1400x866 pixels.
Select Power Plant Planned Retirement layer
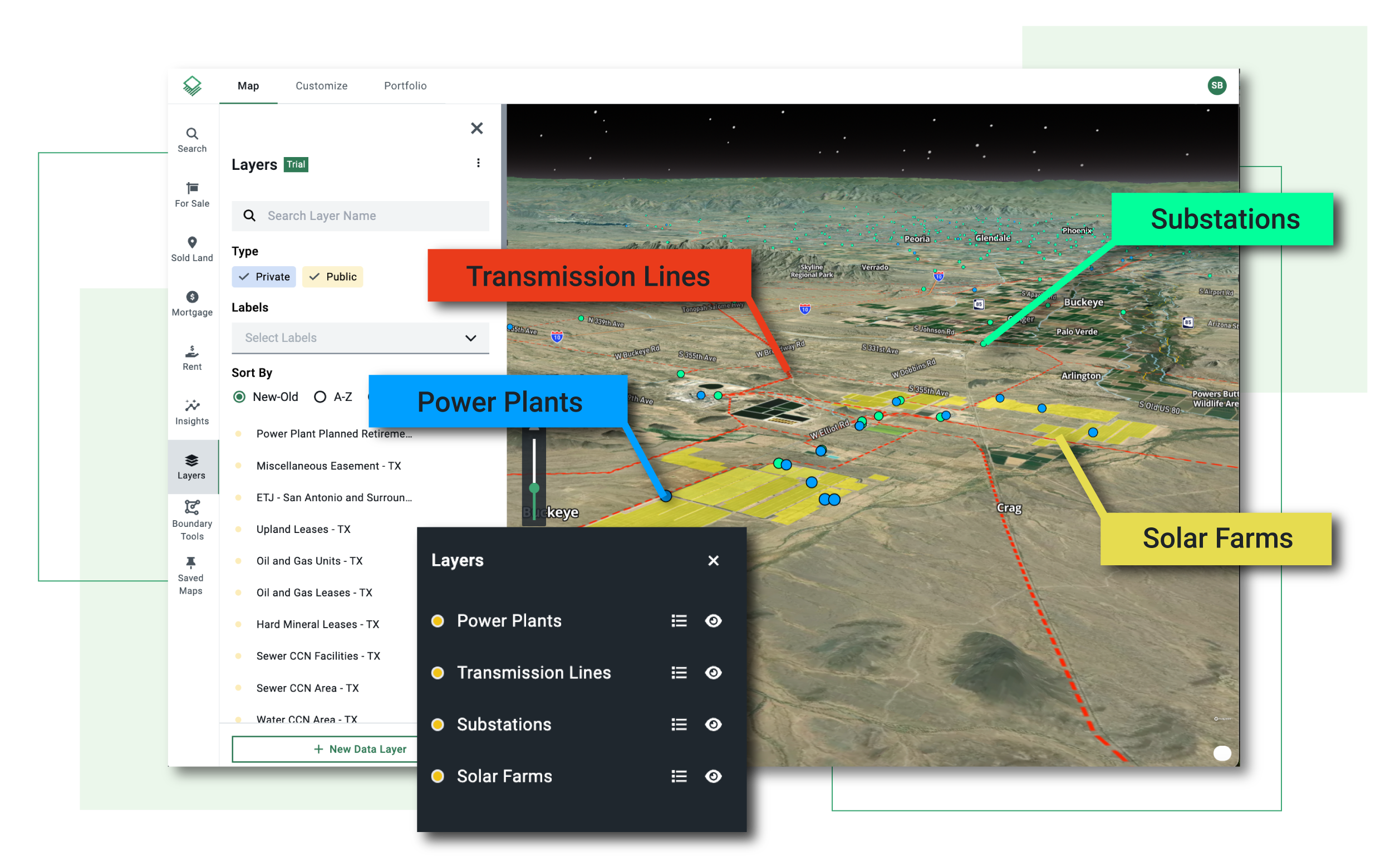point(334,434)
